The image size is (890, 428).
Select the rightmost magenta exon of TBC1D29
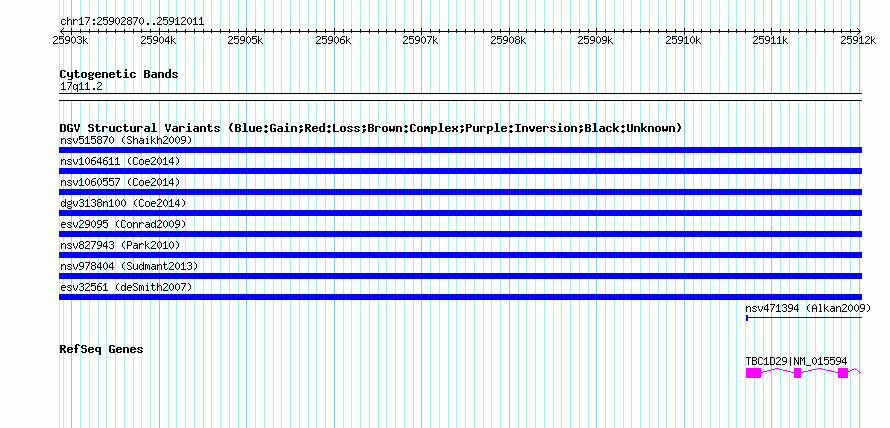coord(843,372)
